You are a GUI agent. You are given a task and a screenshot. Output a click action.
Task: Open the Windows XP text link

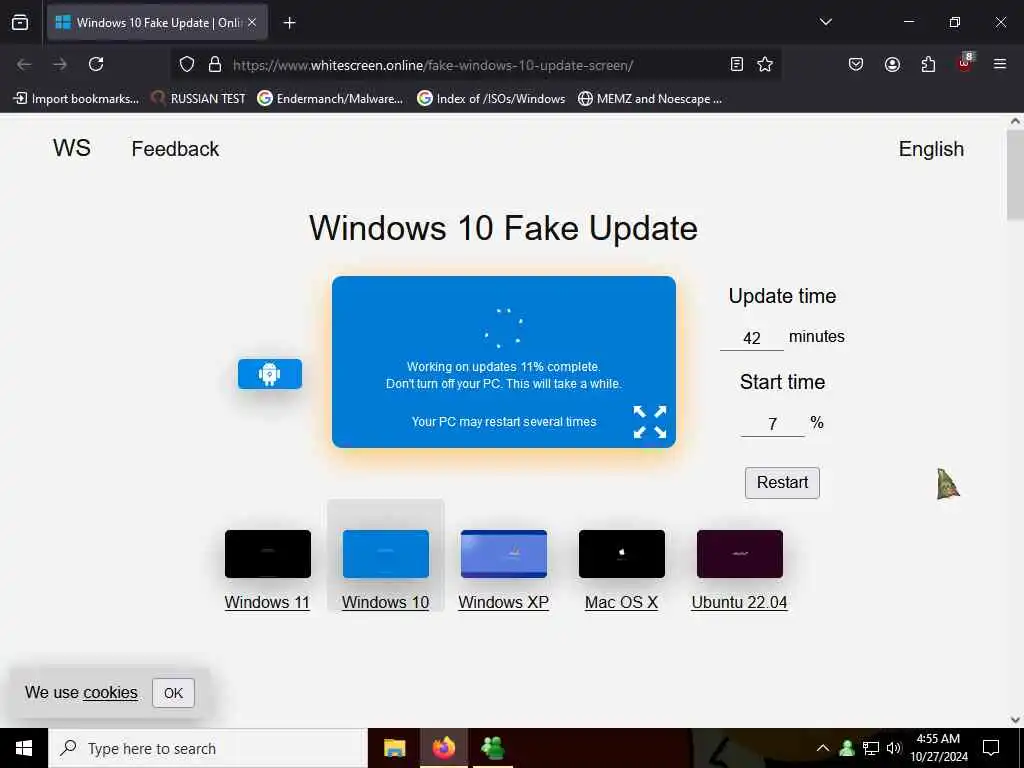pos(504,602)
